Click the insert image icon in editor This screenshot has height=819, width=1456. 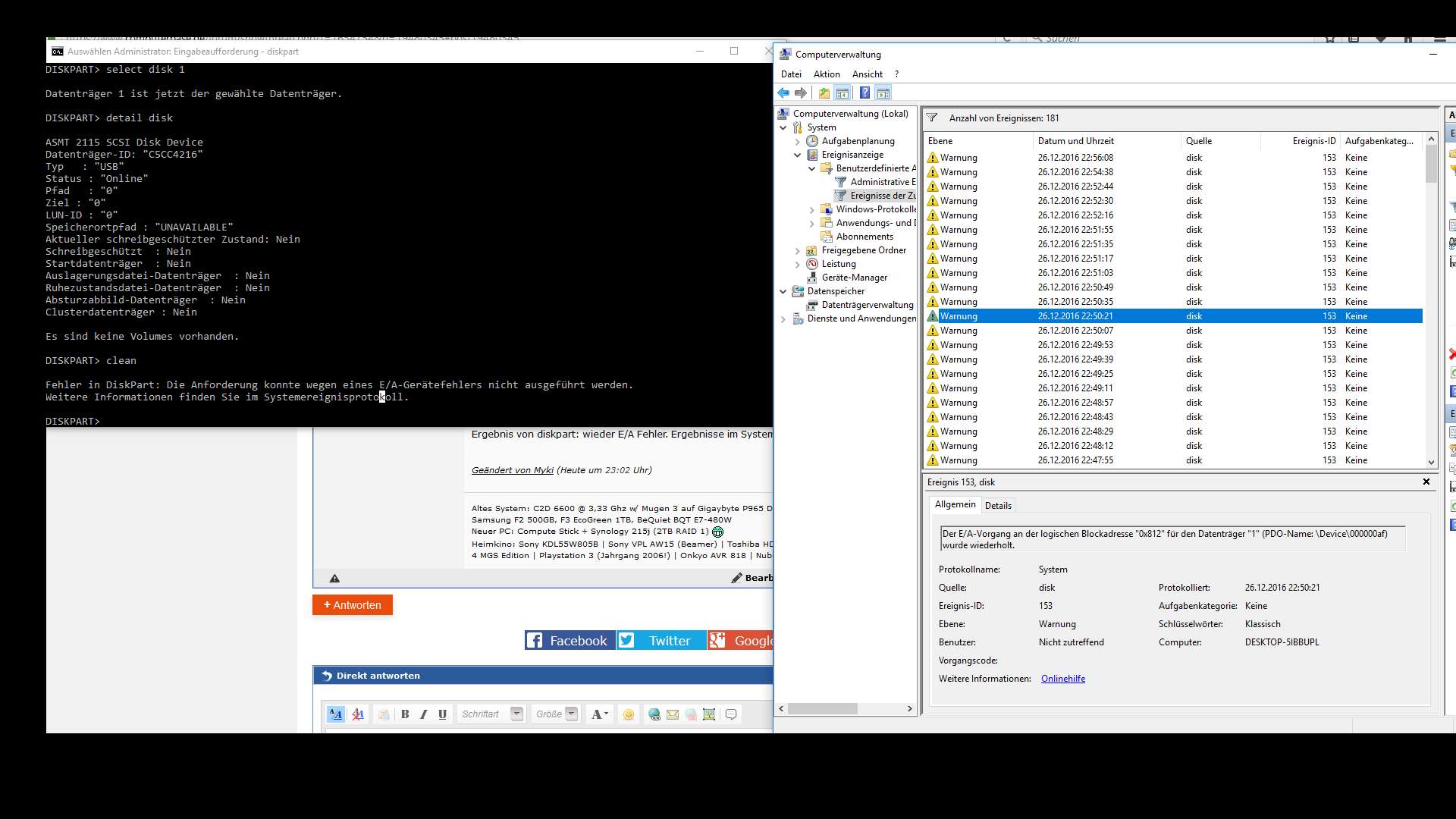(709, 714)
